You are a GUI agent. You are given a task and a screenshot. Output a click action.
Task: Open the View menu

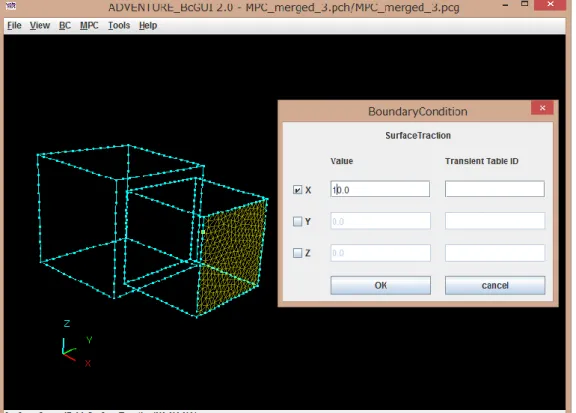[40, 25]
